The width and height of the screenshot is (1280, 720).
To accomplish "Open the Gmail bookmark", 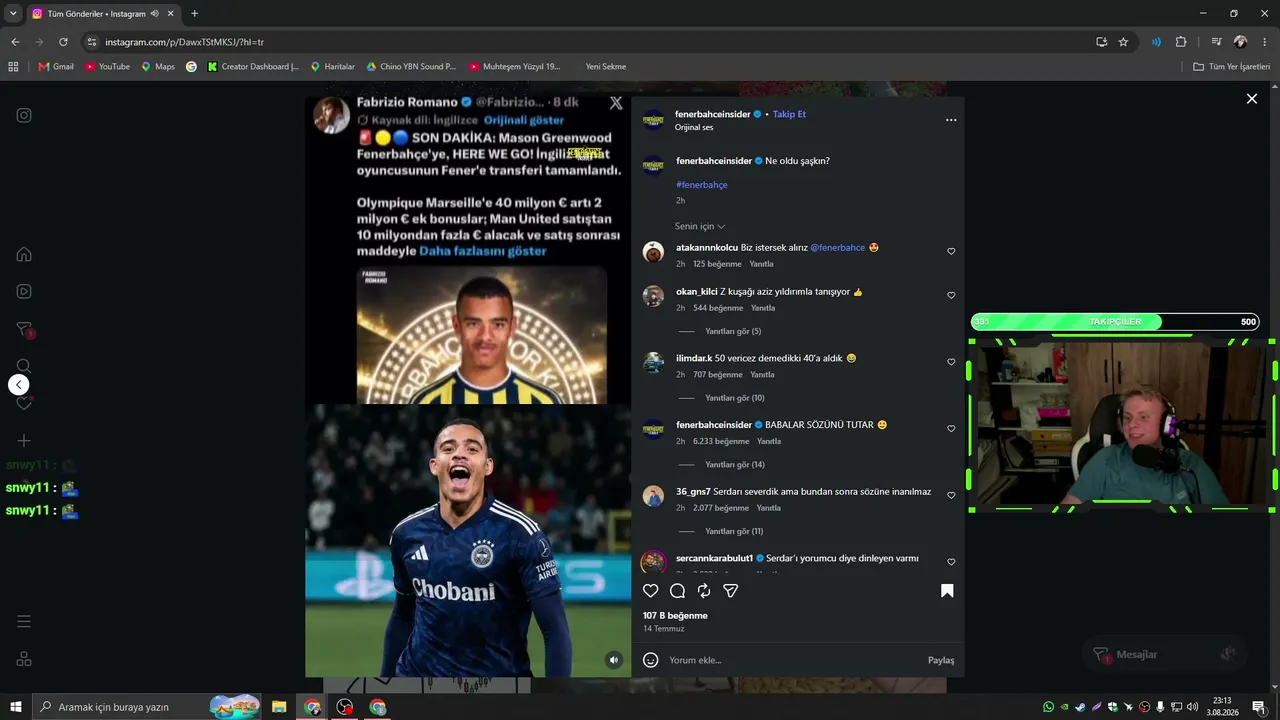I will click(x=56, y=67).
